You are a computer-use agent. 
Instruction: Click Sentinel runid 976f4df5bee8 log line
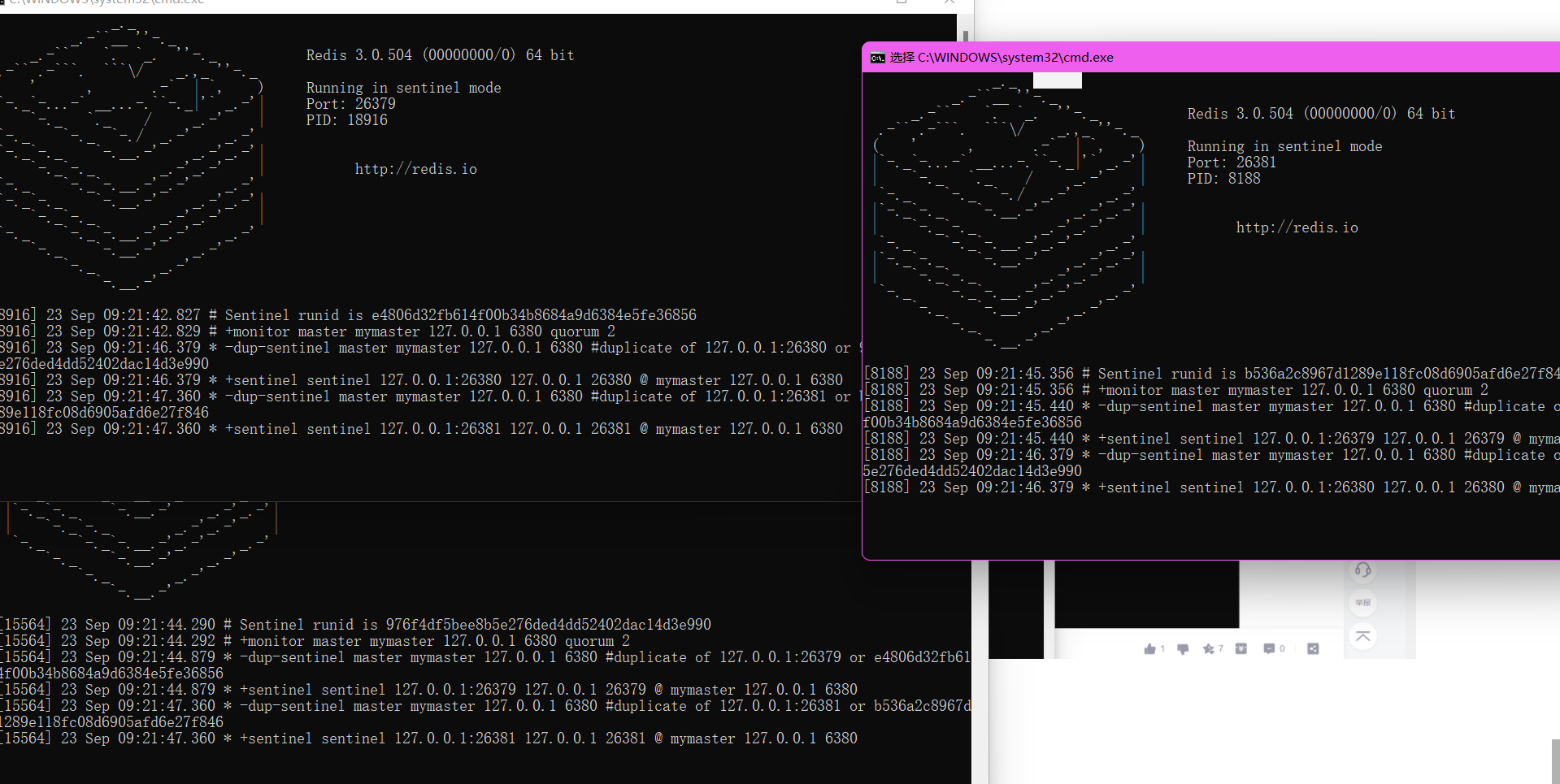coord(355,625)
